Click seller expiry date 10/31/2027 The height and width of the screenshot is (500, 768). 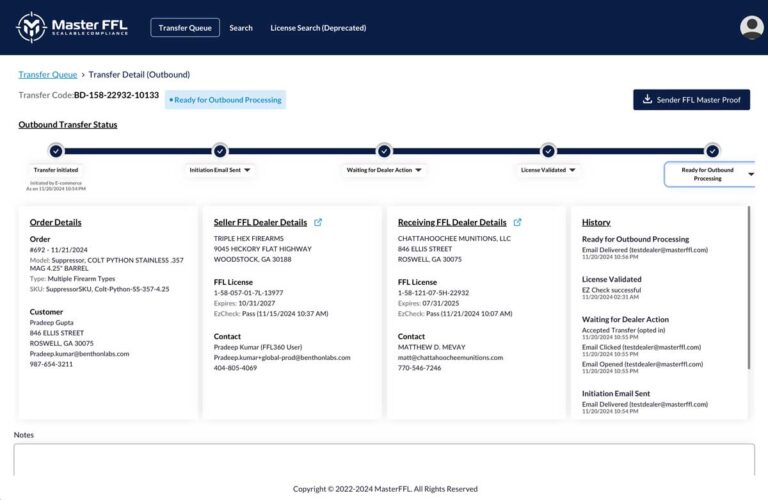click(x=257, y=303)
